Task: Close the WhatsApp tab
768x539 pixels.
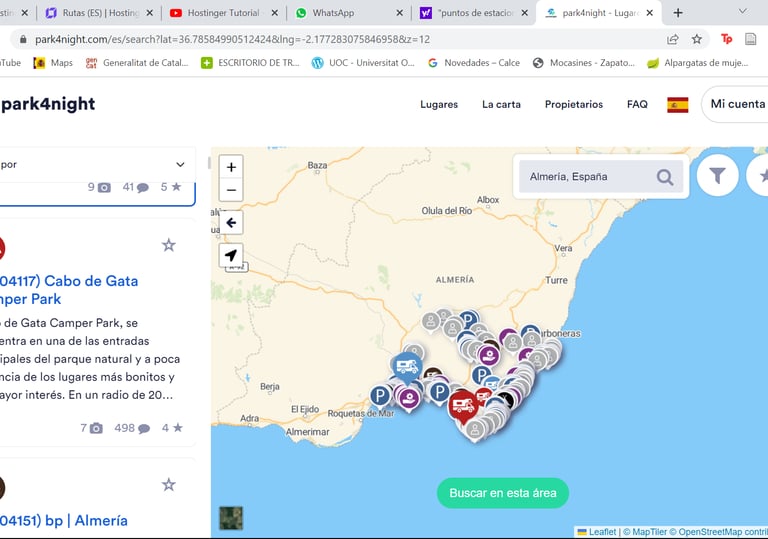Action: pyautogui.click(x=400, y=13)
